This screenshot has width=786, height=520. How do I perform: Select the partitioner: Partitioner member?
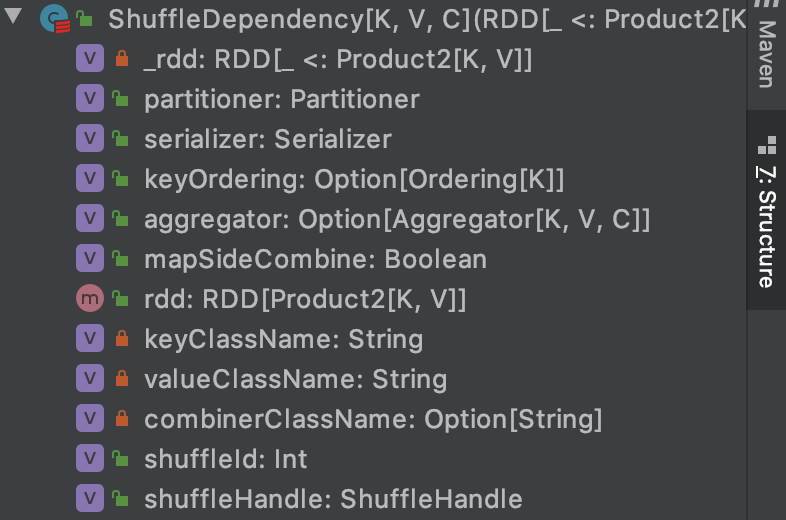click(x=282, y=99)
